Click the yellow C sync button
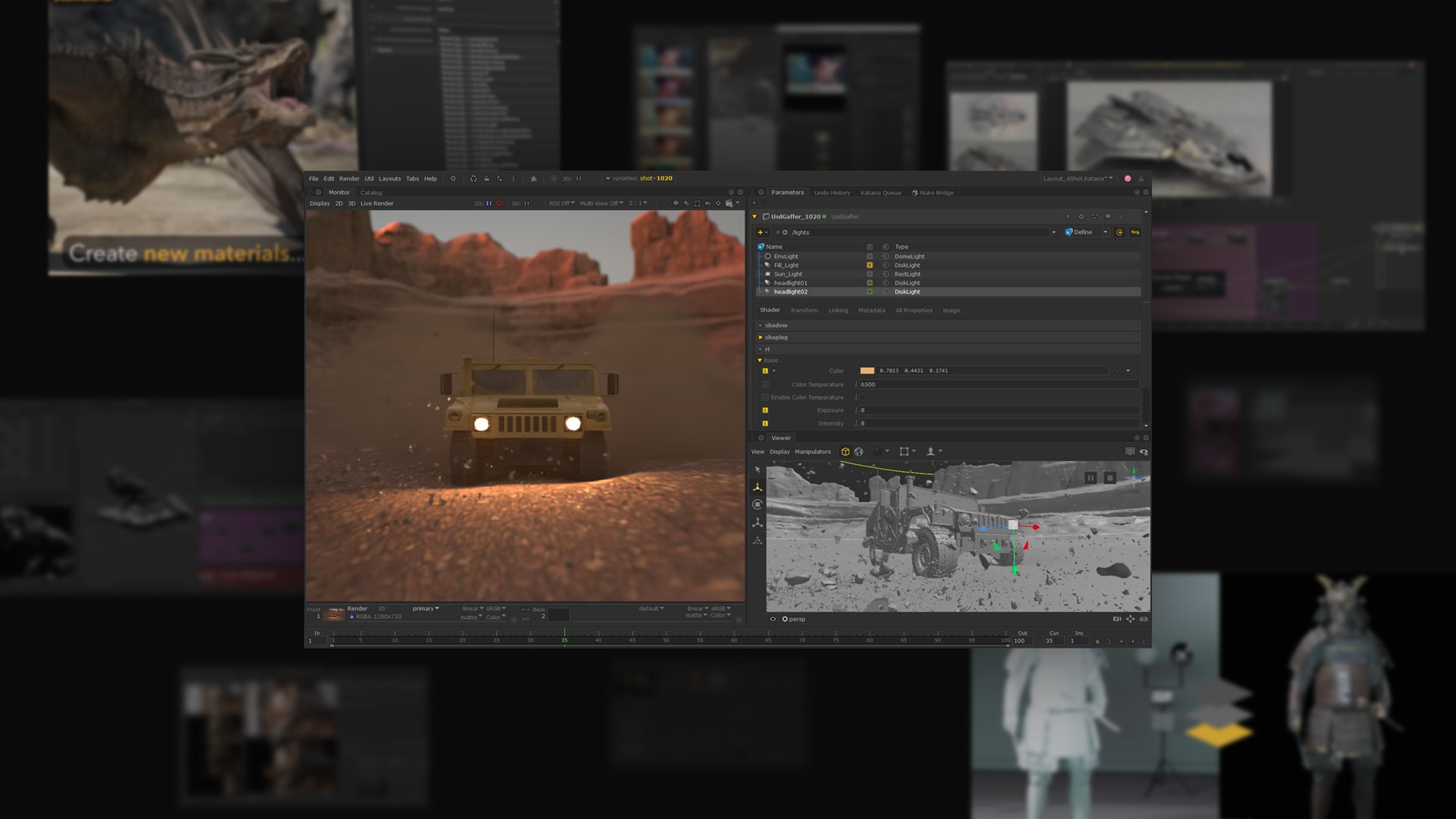 pos(1119,233)
